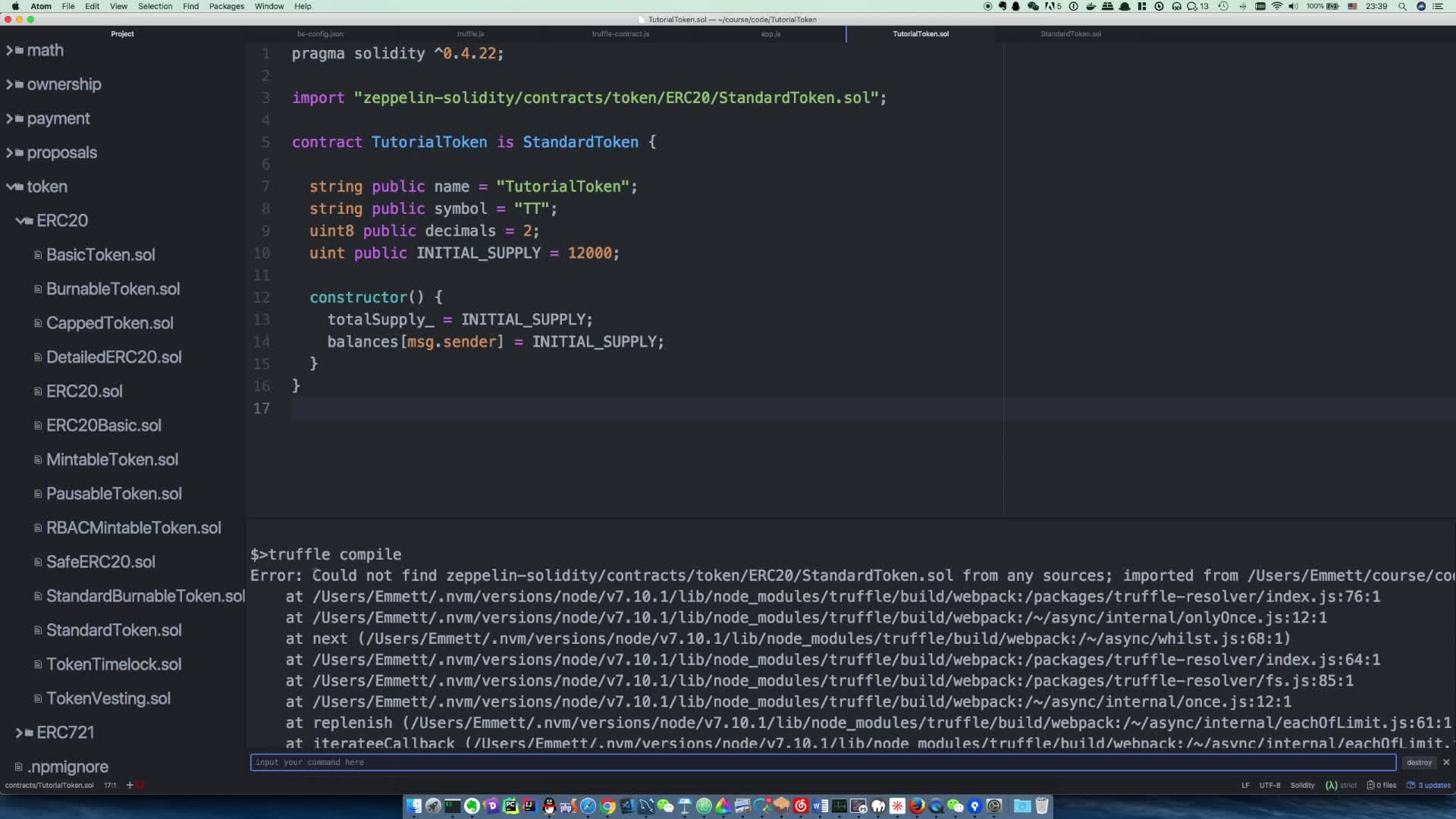Image resolution: width=1456 pixels, height=819 pixels.
Task: Click the Solidity language indicator
Action: point(1302,785)
